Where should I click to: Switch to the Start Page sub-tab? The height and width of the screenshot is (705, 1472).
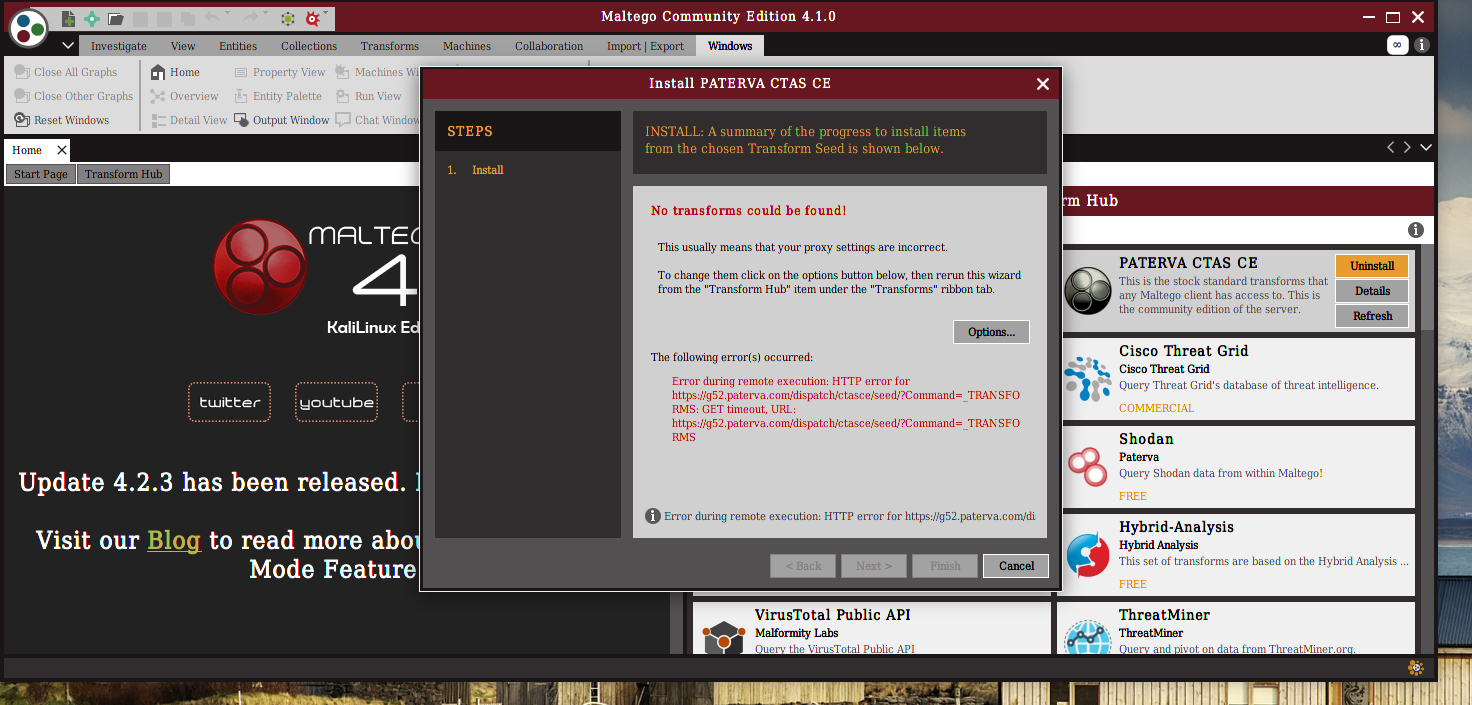point(41,174)
